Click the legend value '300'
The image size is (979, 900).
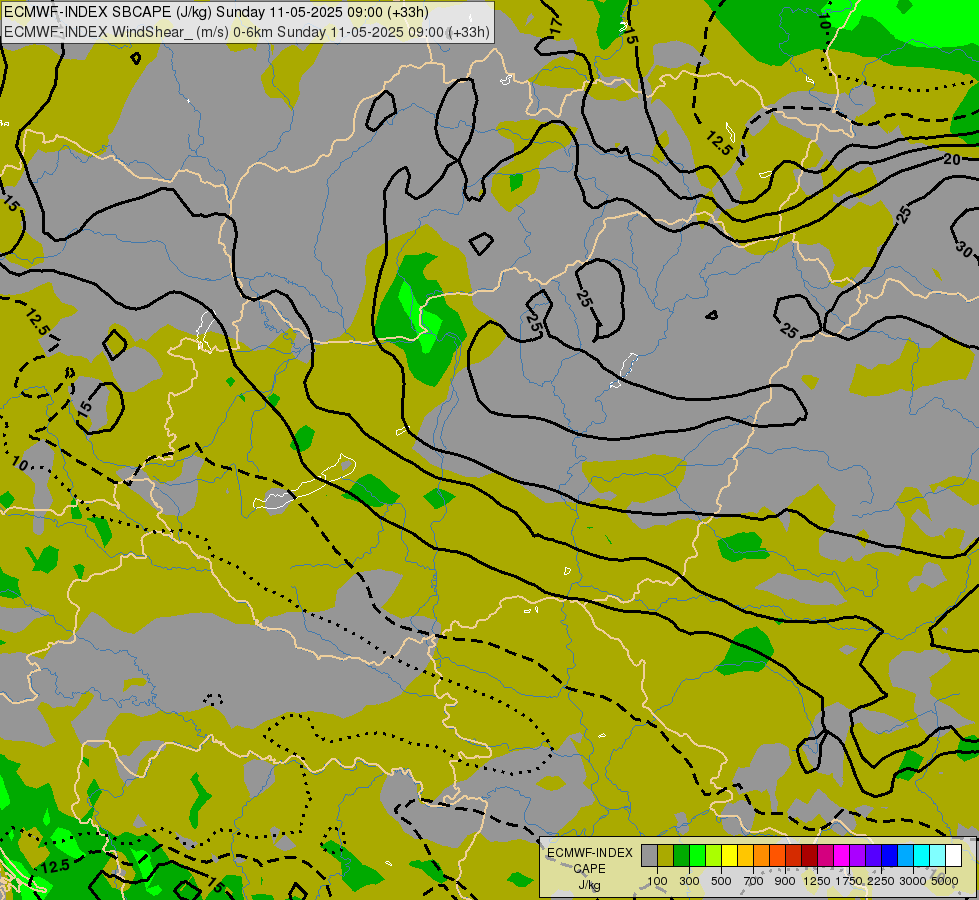pos(689,881)
